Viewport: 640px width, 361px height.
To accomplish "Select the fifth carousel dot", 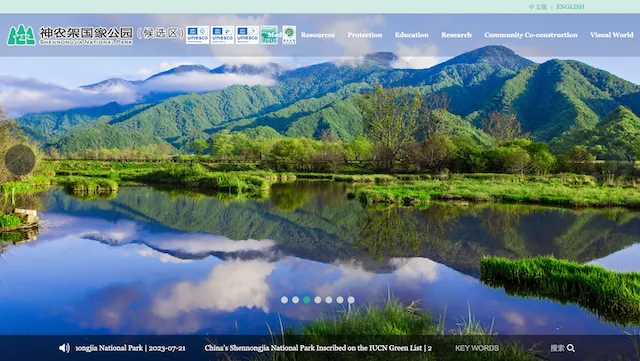I will coord(329,300).
